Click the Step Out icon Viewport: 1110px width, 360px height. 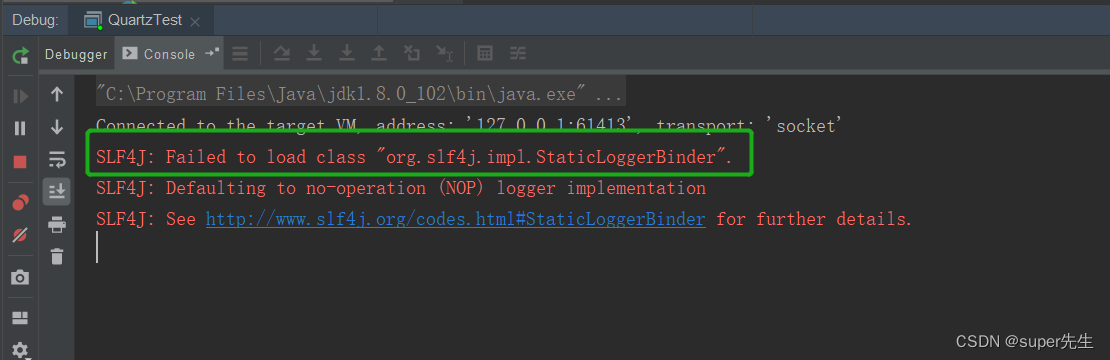tap(379, 53)
